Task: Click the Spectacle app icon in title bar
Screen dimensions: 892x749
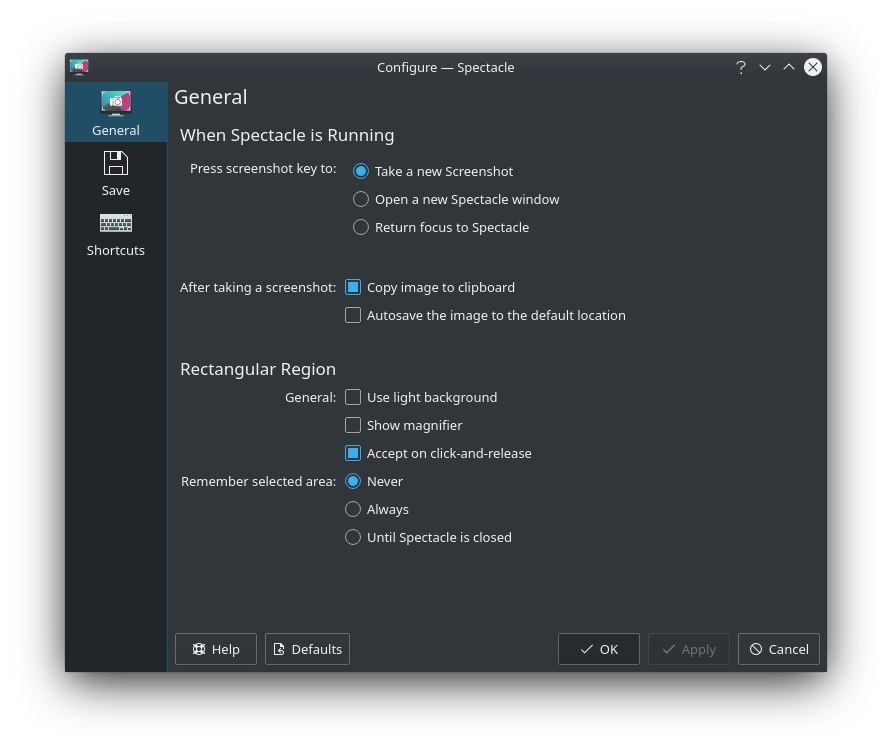Action: [79, 67]
